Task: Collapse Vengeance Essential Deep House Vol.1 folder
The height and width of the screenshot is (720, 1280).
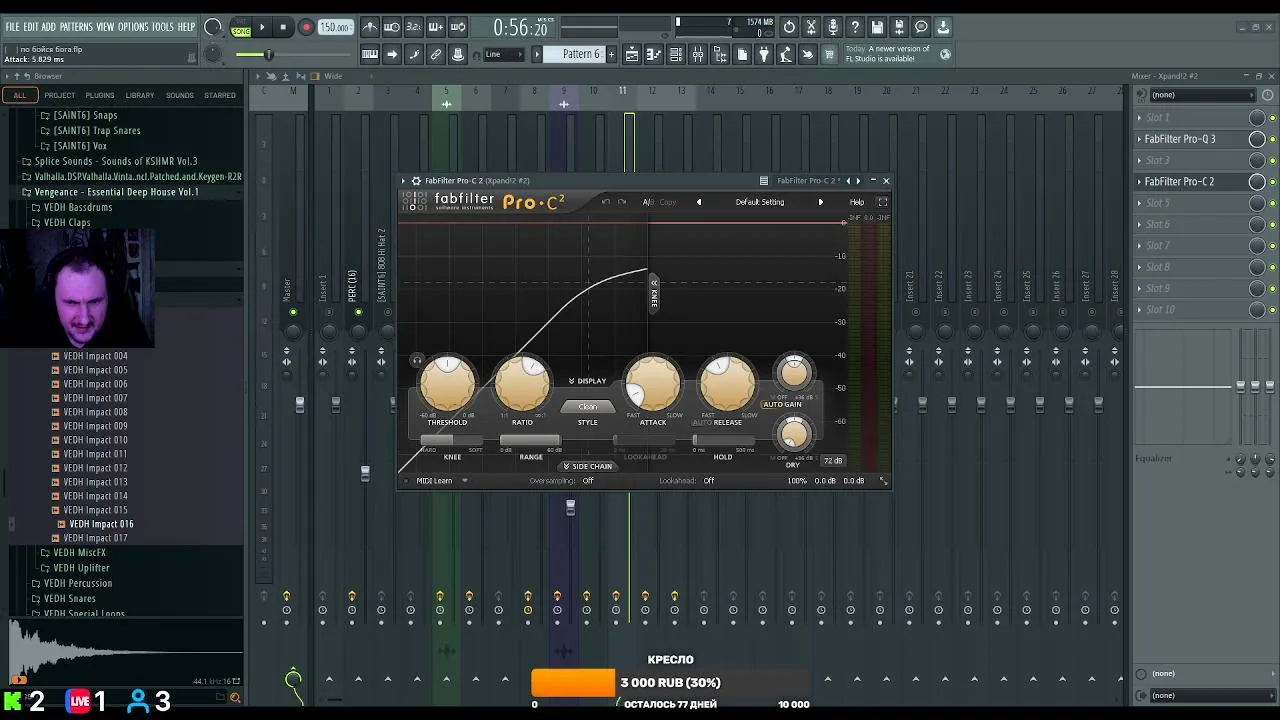Action: (x=116, y=192)
